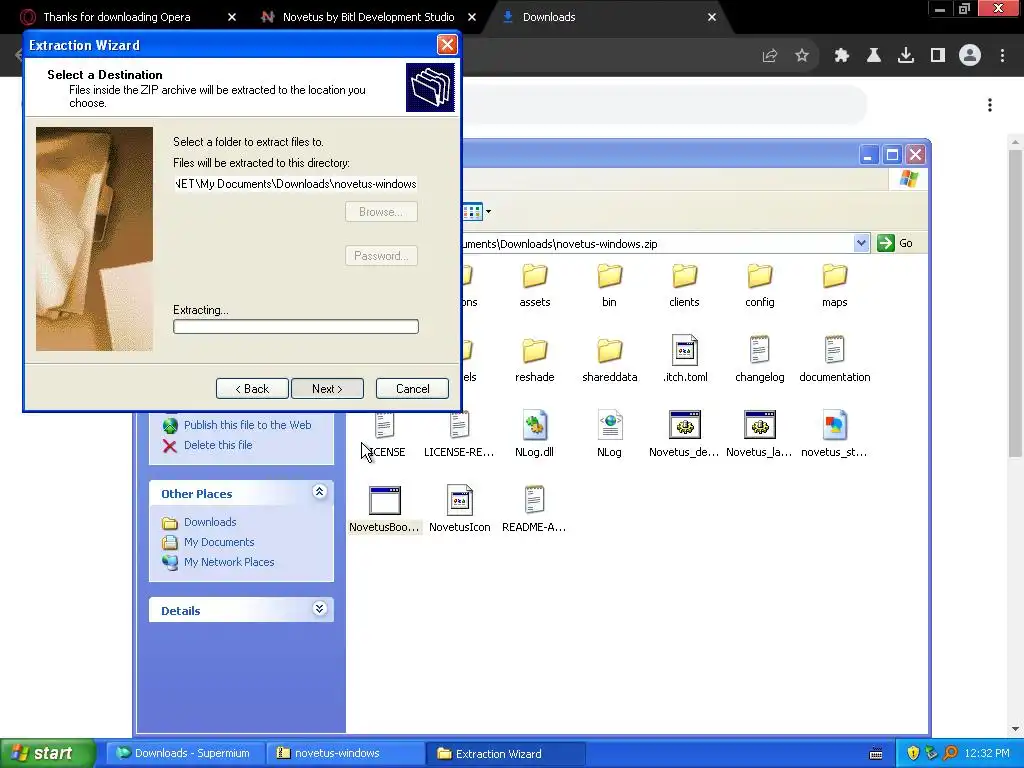Close the Thanks for downloading Opera tab

232,17
